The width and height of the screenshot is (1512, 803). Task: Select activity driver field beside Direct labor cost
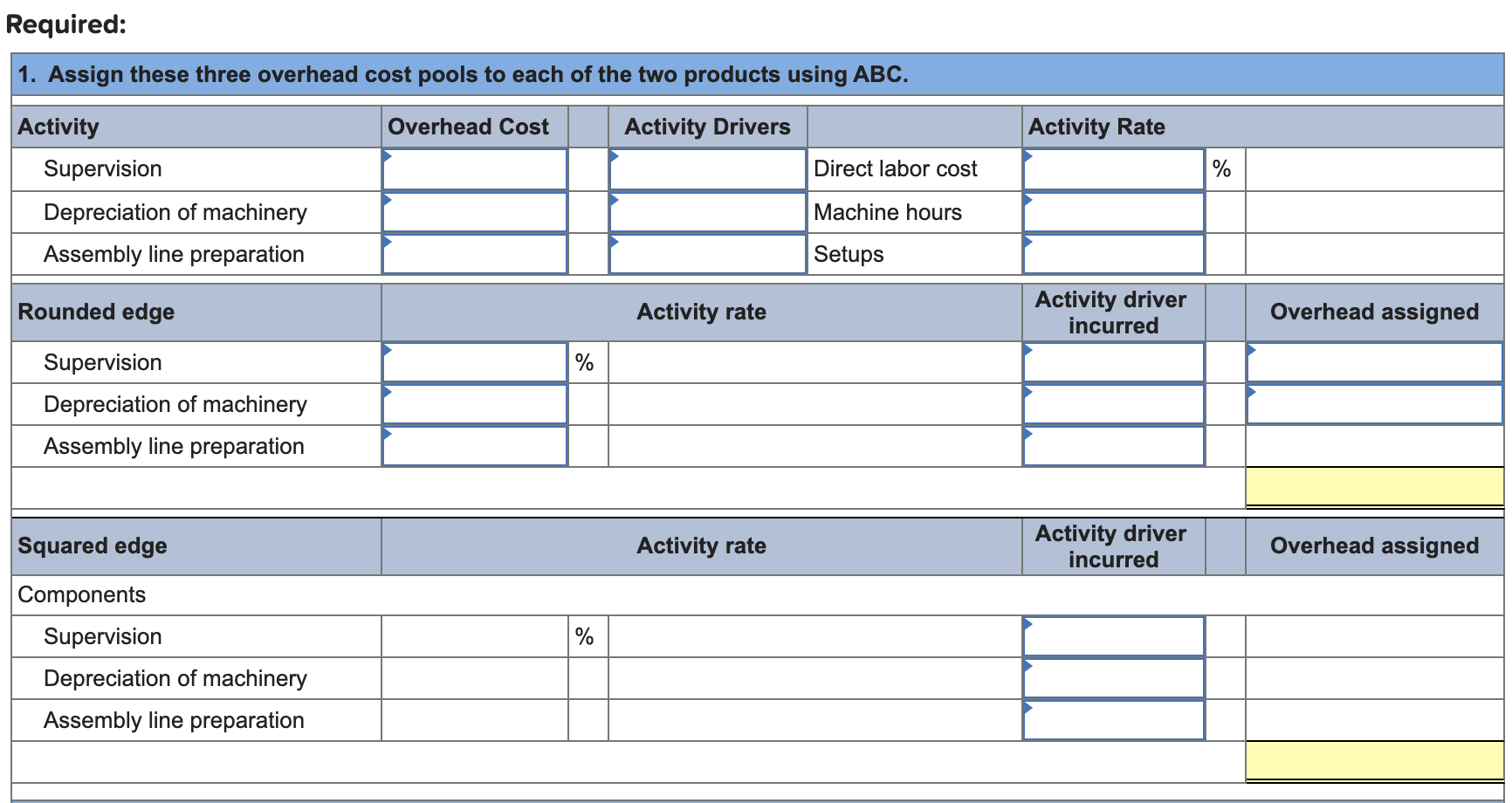(x=707, y=169)
